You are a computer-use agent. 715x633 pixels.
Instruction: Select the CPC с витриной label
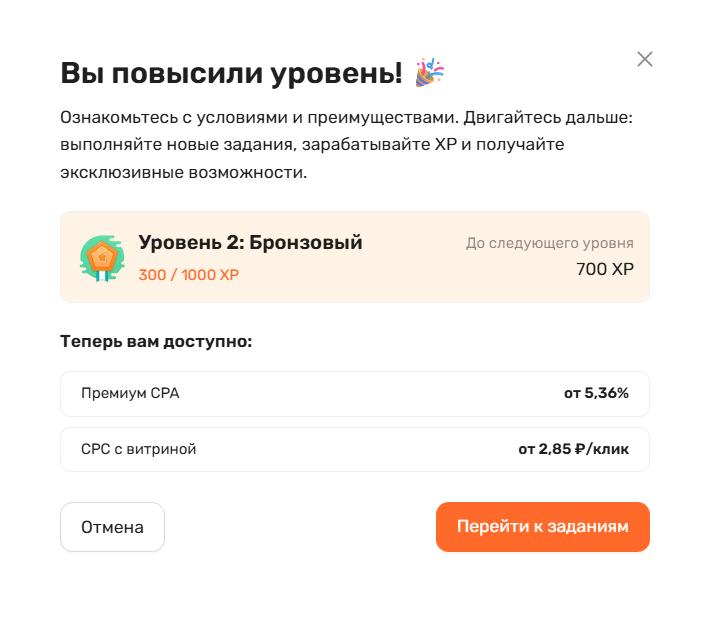coord(138,449)
